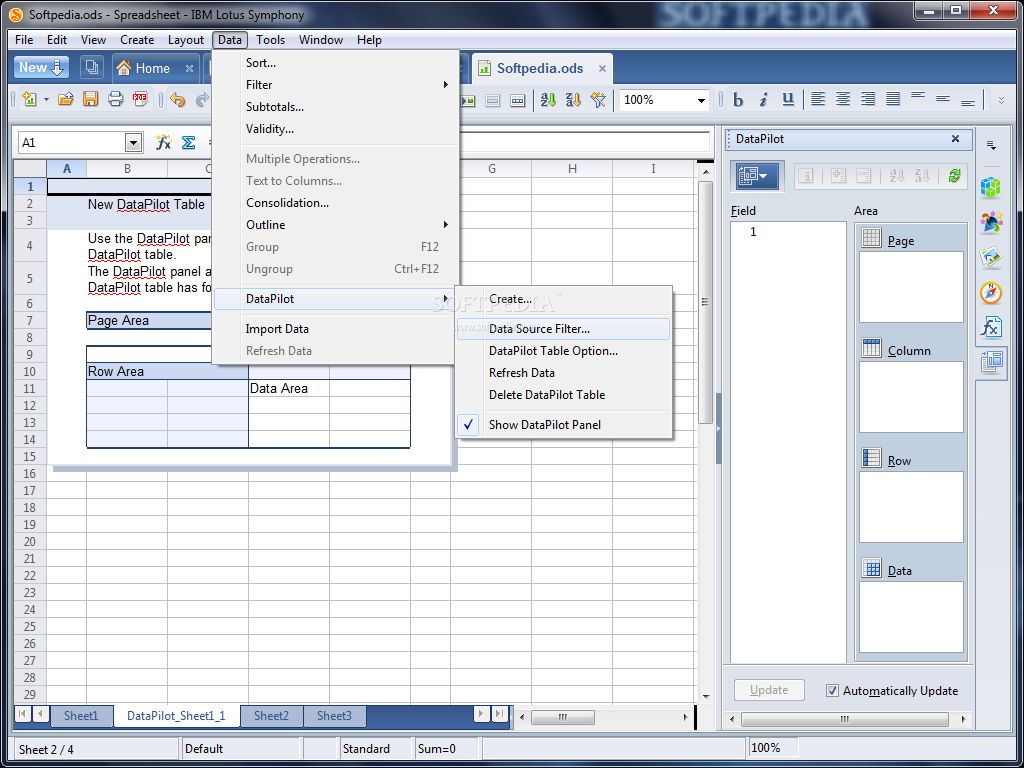Center align text in toolbar

pos(842,99)
